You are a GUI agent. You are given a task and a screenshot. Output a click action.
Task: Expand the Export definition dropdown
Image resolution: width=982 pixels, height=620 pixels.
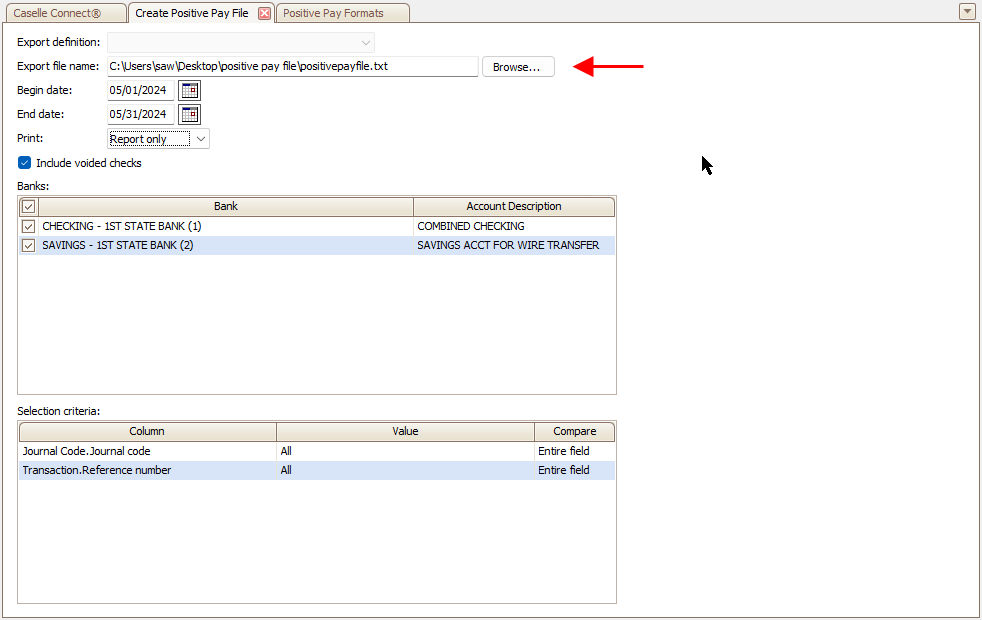pyautogui.click(x=366, y=43)
